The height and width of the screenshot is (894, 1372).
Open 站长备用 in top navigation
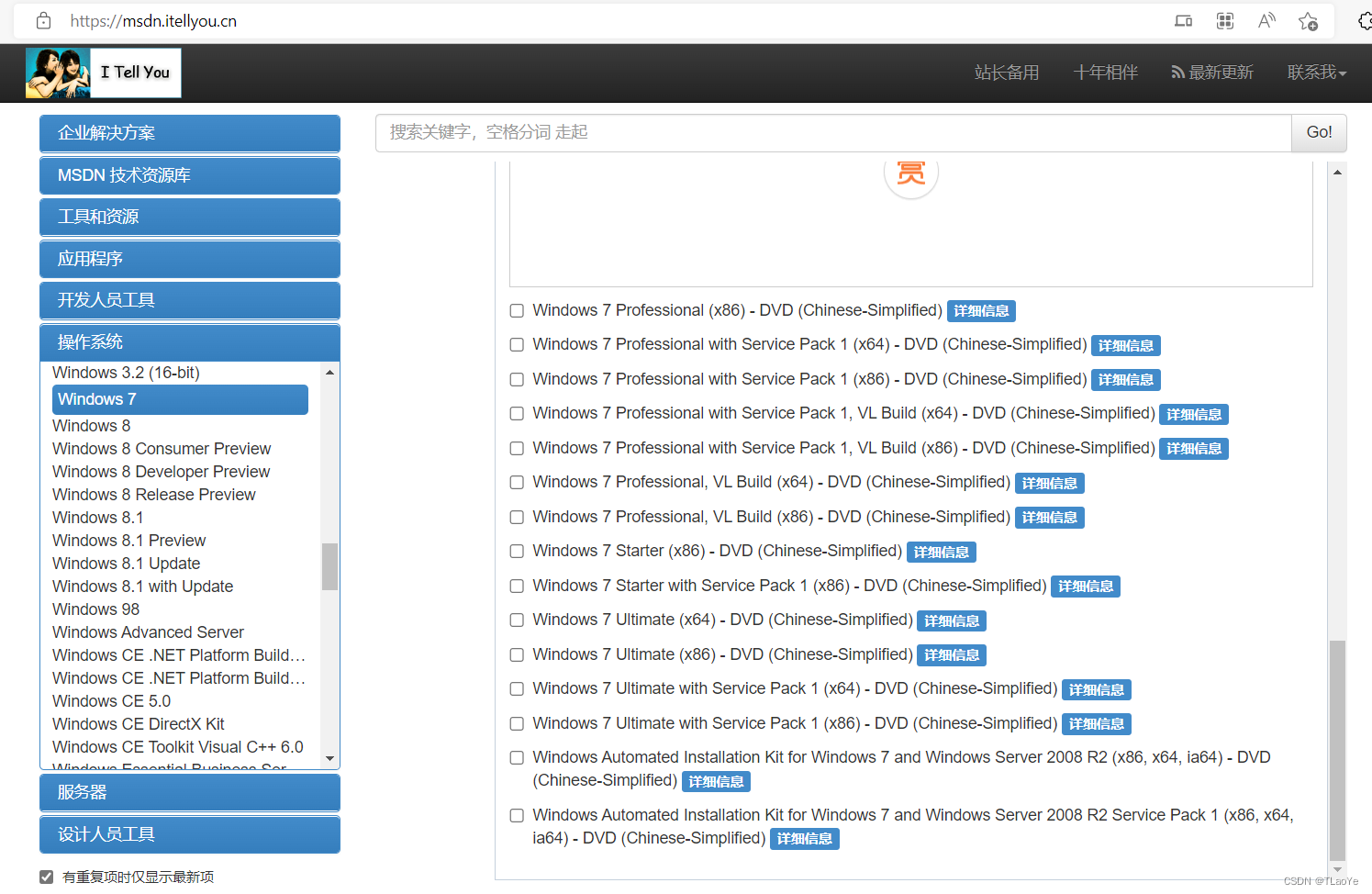pyautogui.click(x=1007, y=73)
